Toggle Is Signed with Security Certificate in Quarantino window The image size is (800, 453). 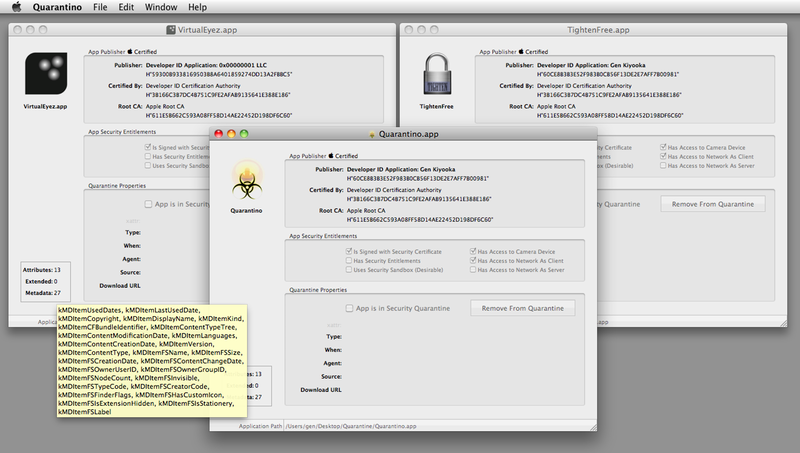point(349,251)
